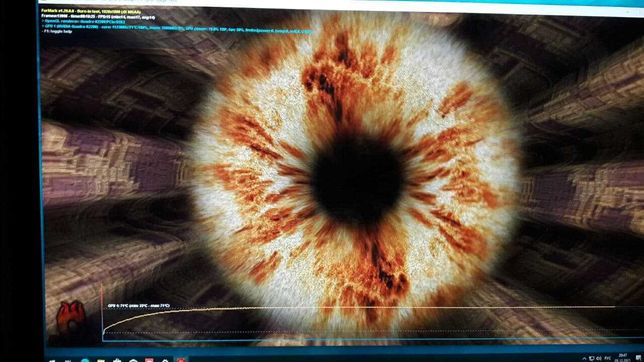
Task: Open the Windows Start menu button
Action: coord(52,360)
